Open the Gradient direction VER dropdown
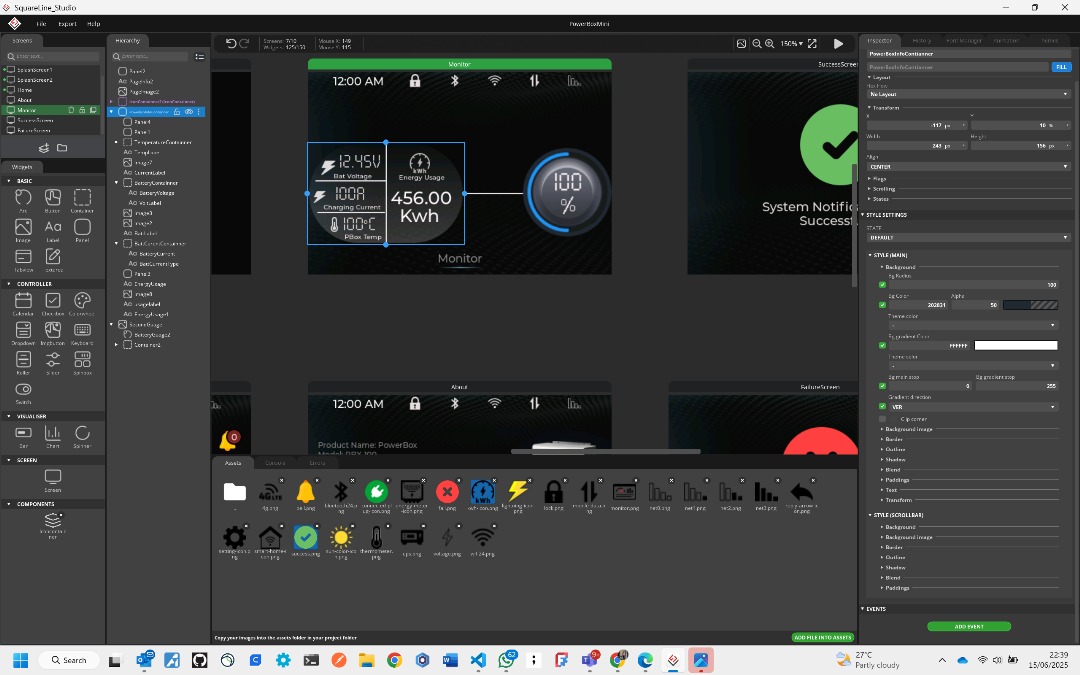The height and width of the screenshot is (675, 1080). [x=973, y=407]
